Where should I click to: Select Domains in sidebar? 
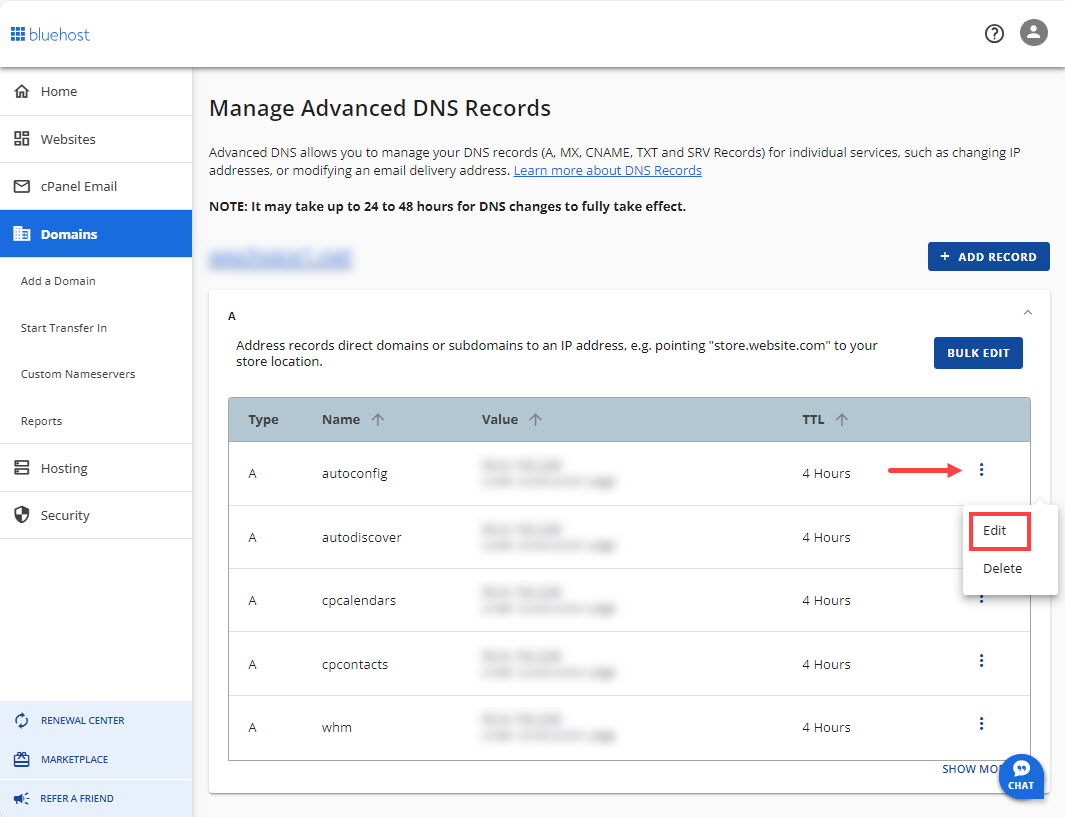coord(96,234)
